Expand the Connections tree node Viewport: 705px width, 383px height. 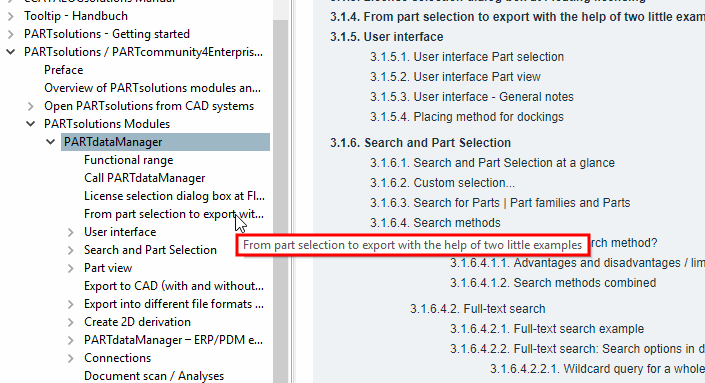[71, 358]
